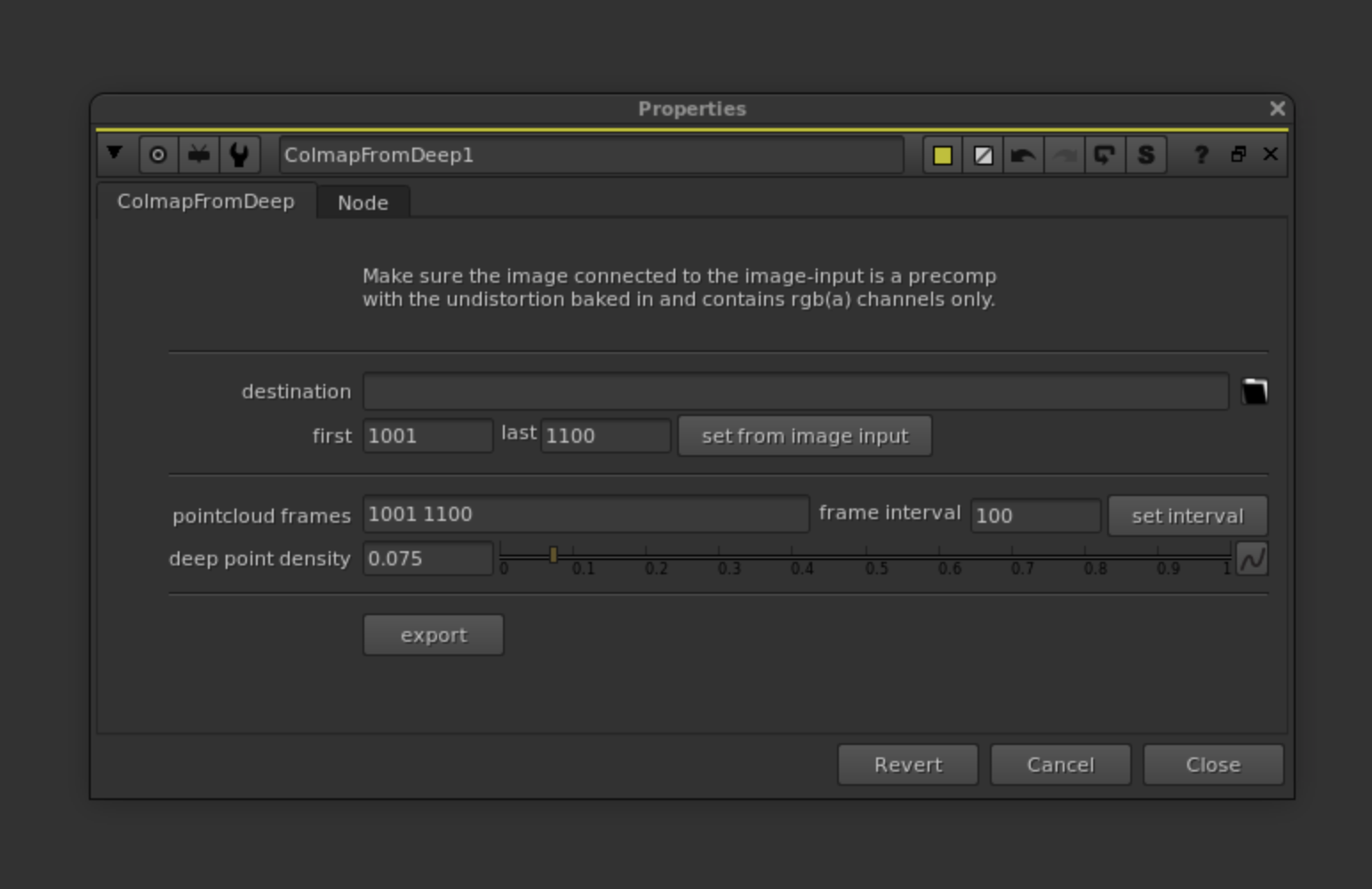Click the redo arrow icon

tap(1064, 156)
